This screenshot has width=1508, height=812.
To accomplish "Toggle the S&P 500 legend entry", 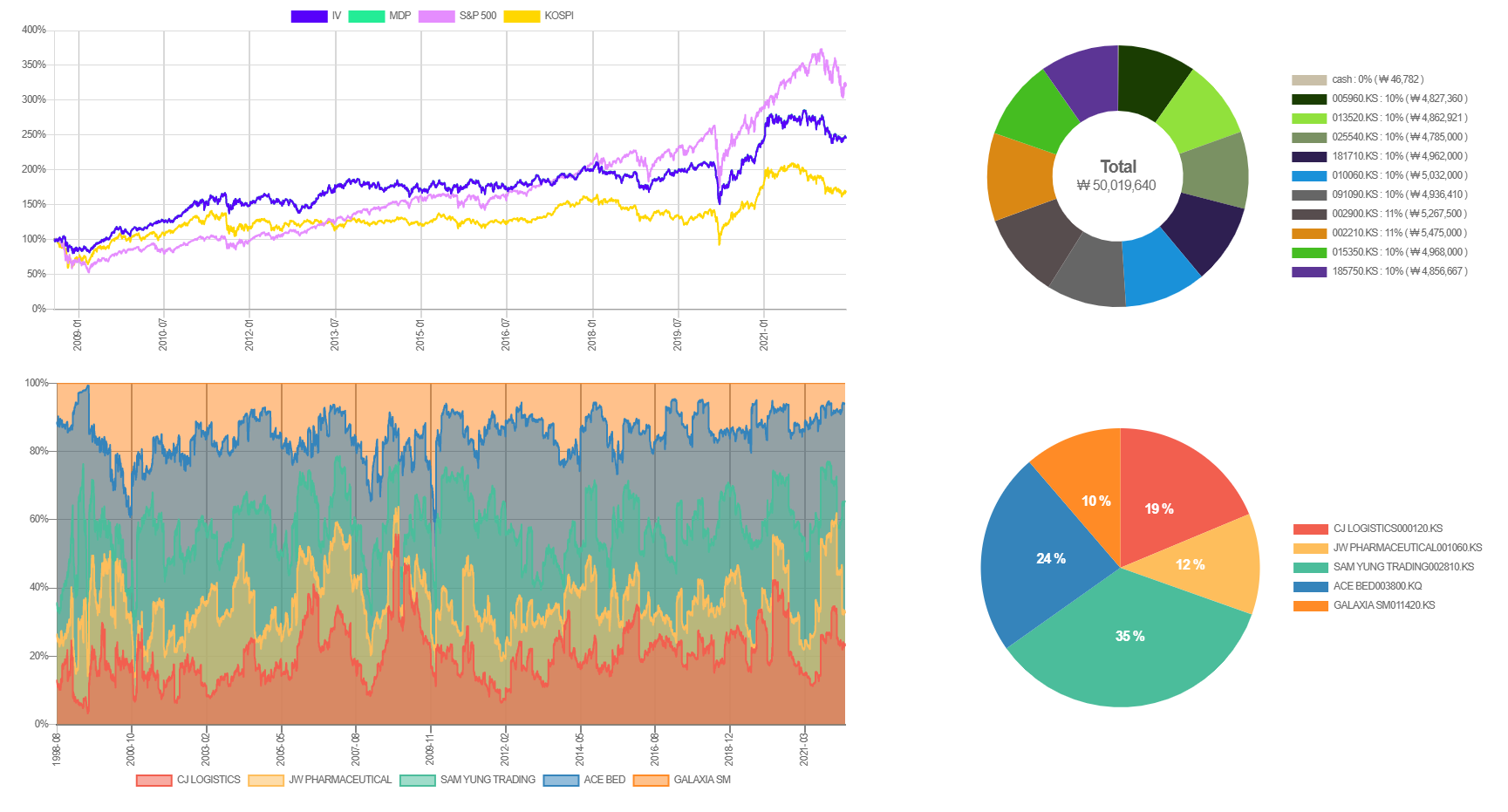I will (458, 16).
